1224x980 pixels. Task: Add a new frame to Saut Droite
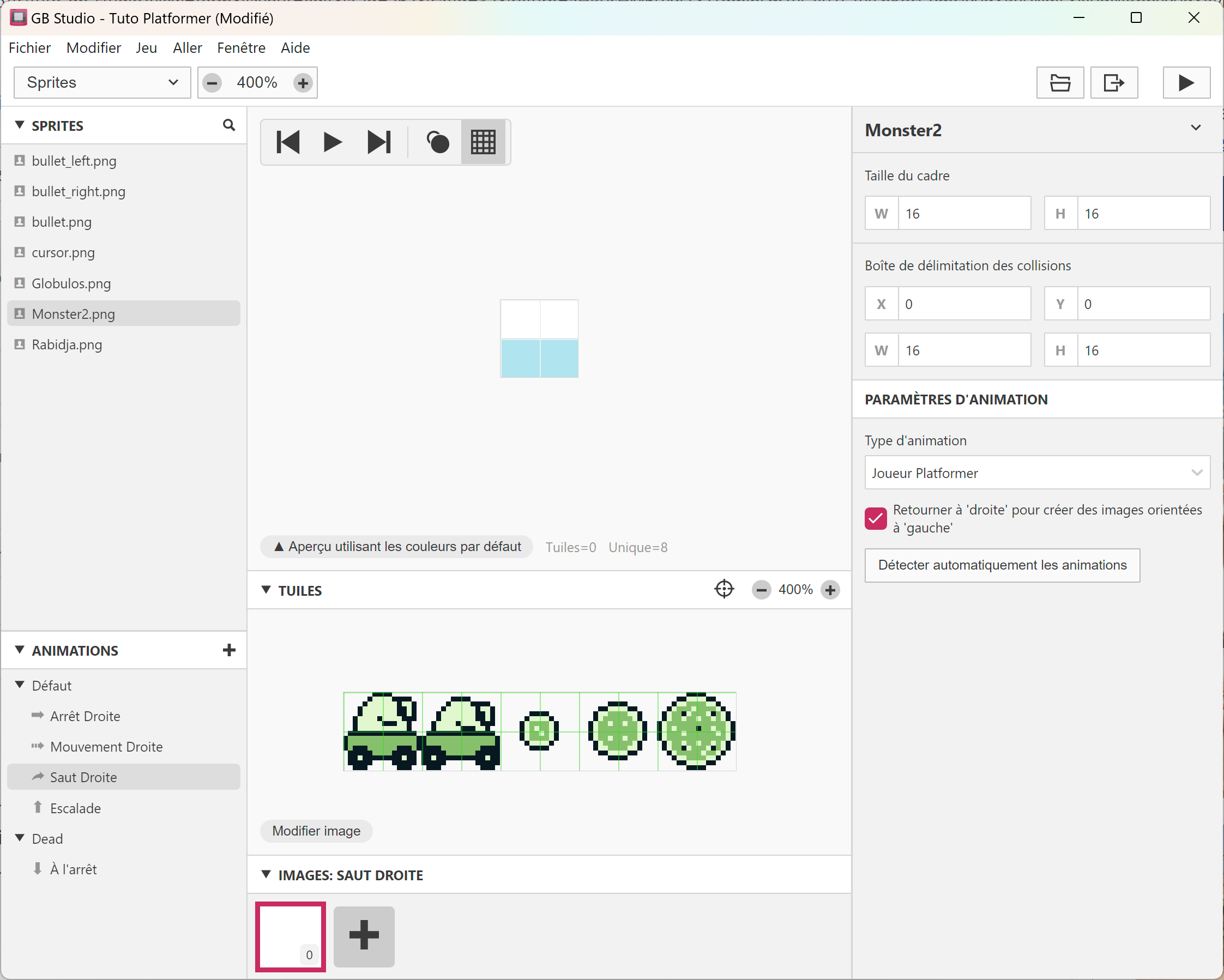[364, 936]
